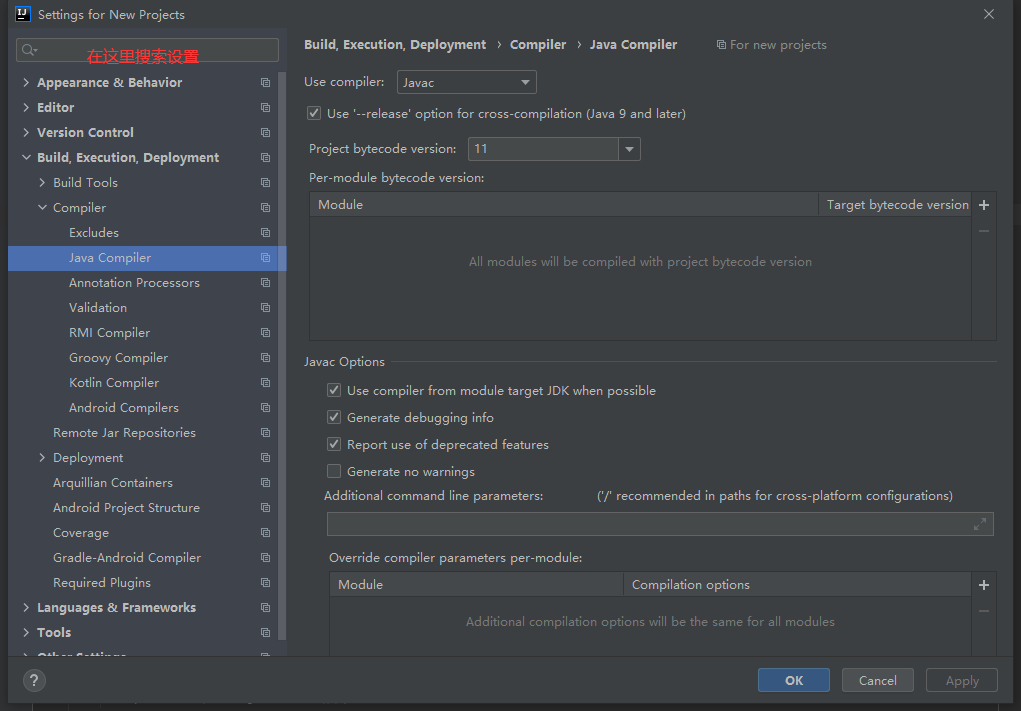Disable 'Generate debugging info' checkbox

tap(334, 417)
